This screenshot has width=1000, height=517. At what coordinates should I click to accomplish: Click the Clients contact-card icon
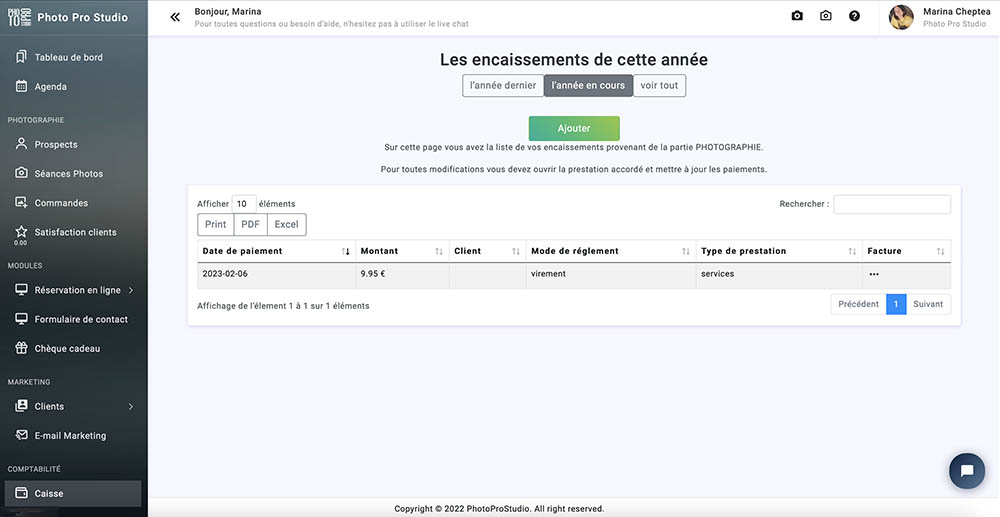(21, 405)
